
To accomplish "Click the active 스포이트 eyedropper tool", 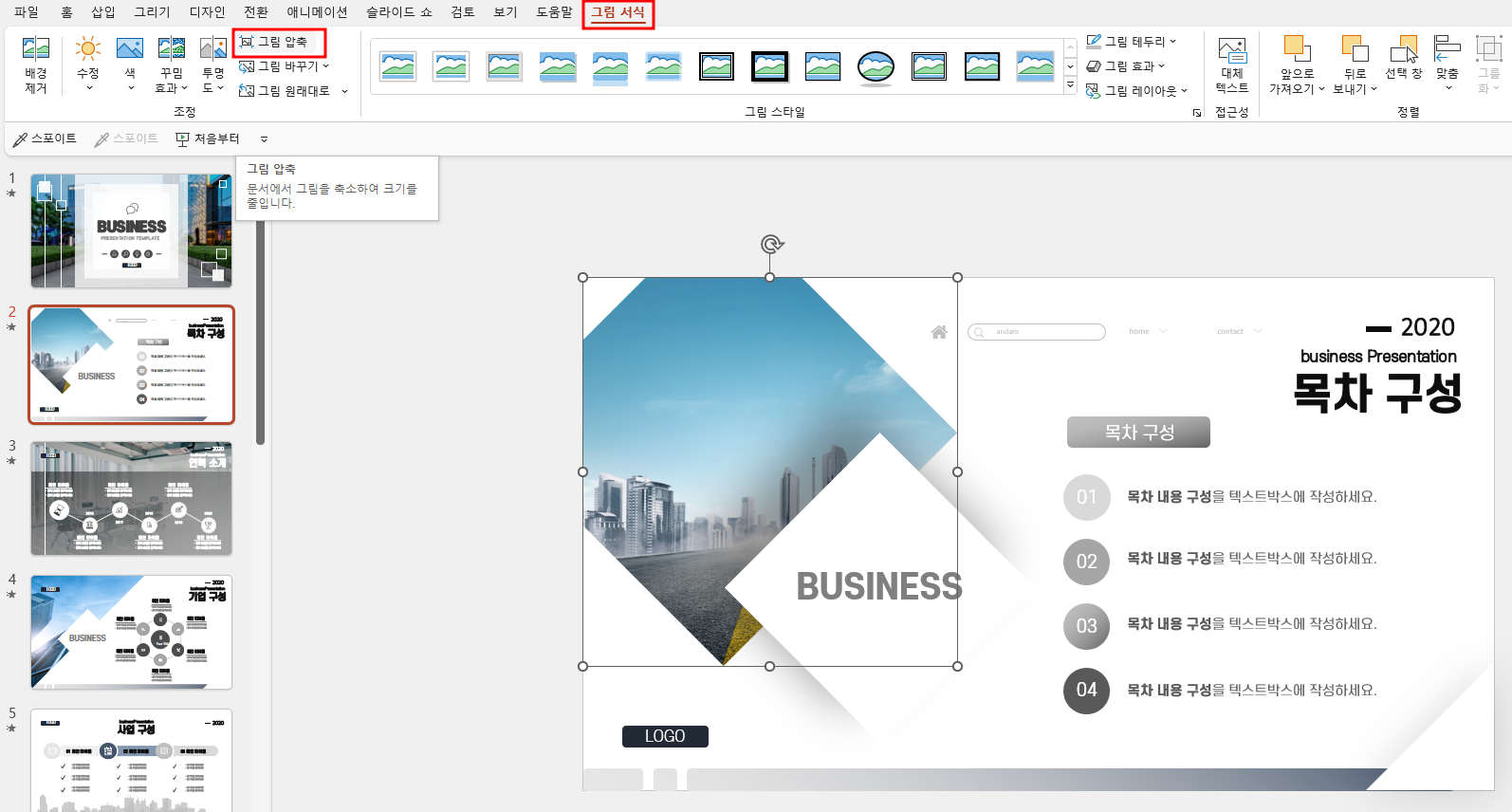I will pos(46,138).
